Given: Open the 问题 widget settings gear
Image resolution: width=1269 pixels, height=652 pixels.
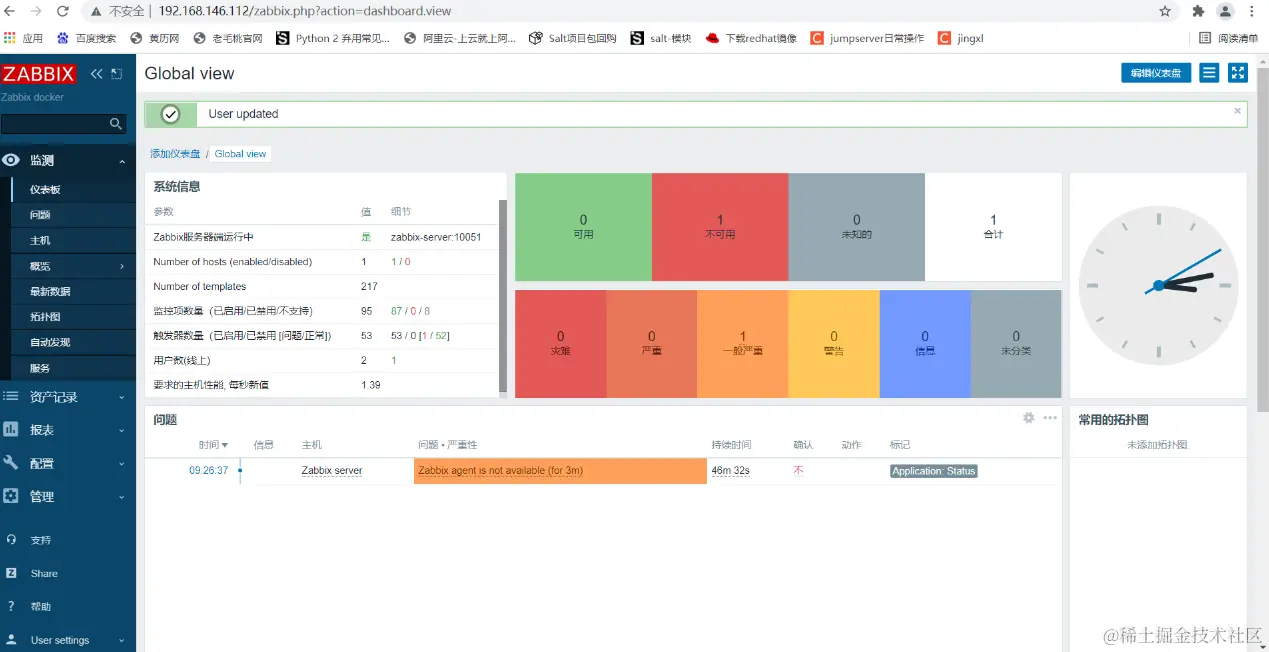Looking at the screenshot, I should tap(1028, 418).
